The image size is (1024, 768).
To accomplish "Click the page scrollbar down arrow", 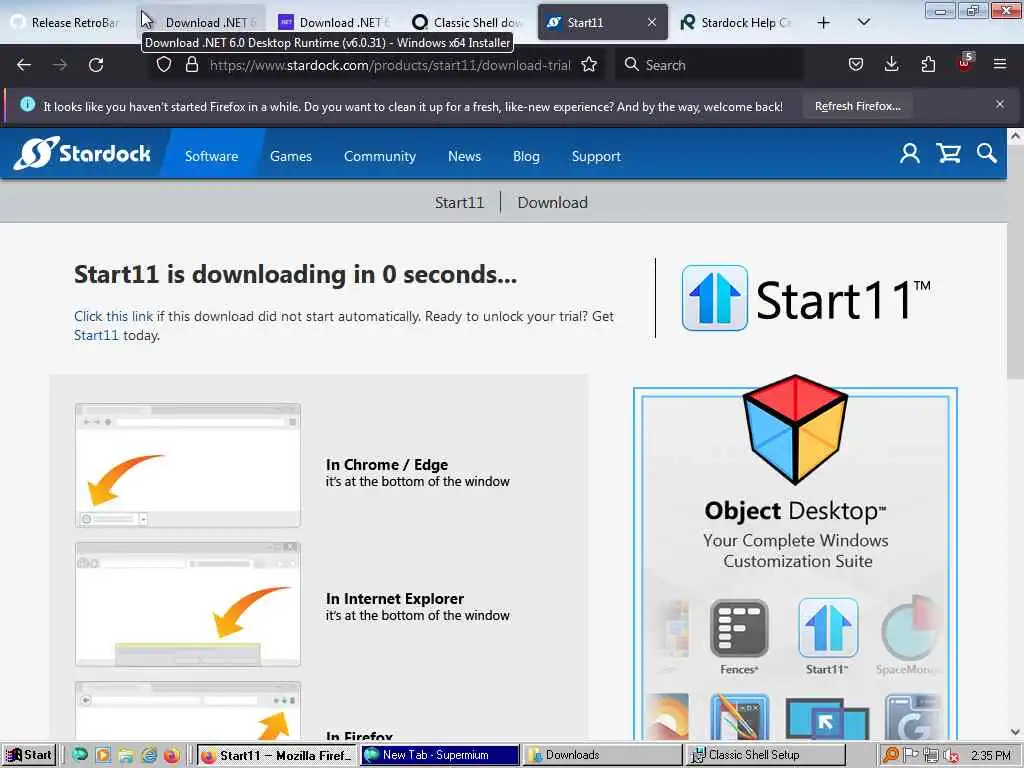I will (x=1015, y=732).
